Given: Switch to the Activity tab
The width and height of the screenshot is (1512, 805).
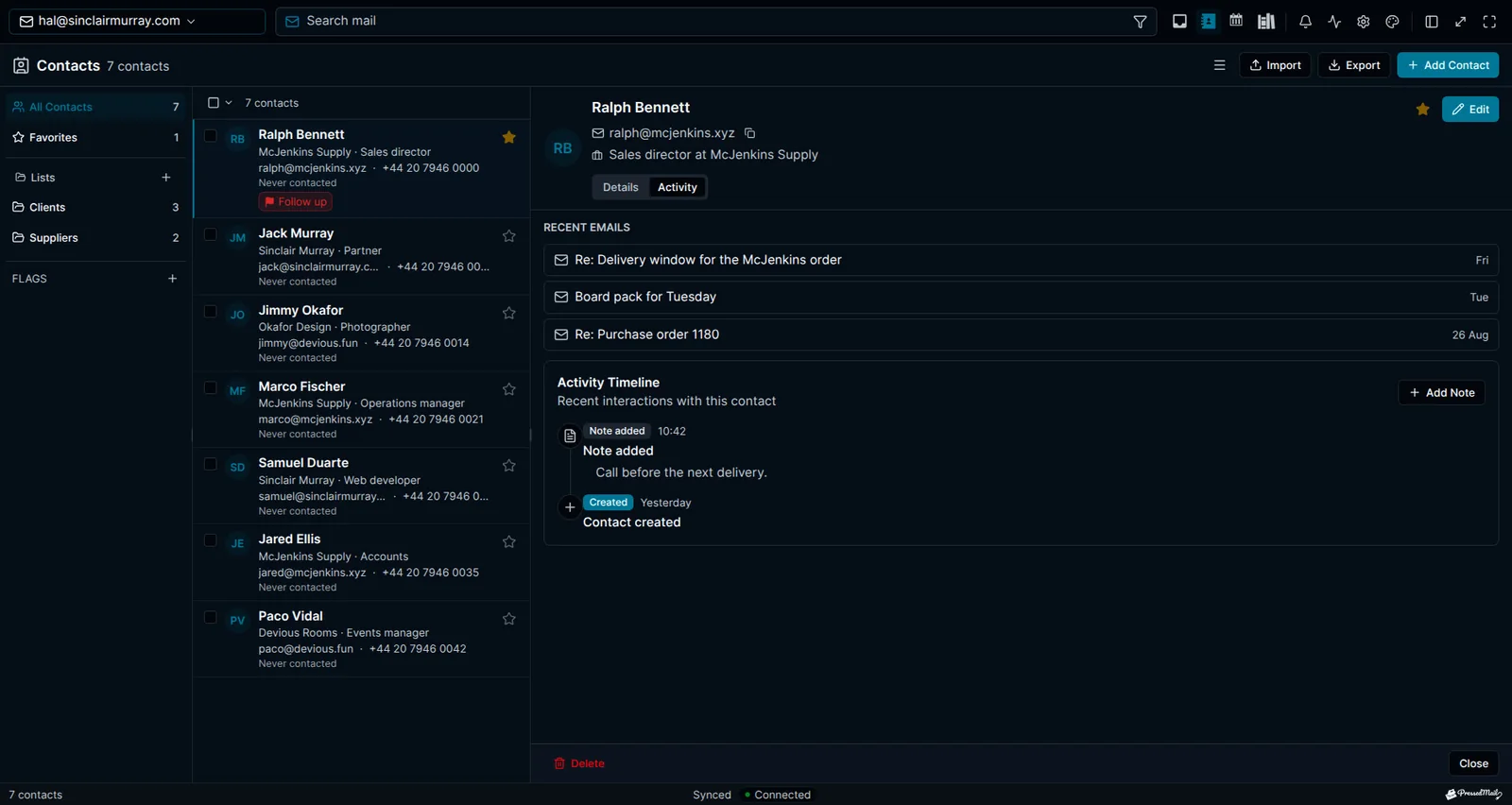Looking at the screenshot, I should [x=678, y=187].
